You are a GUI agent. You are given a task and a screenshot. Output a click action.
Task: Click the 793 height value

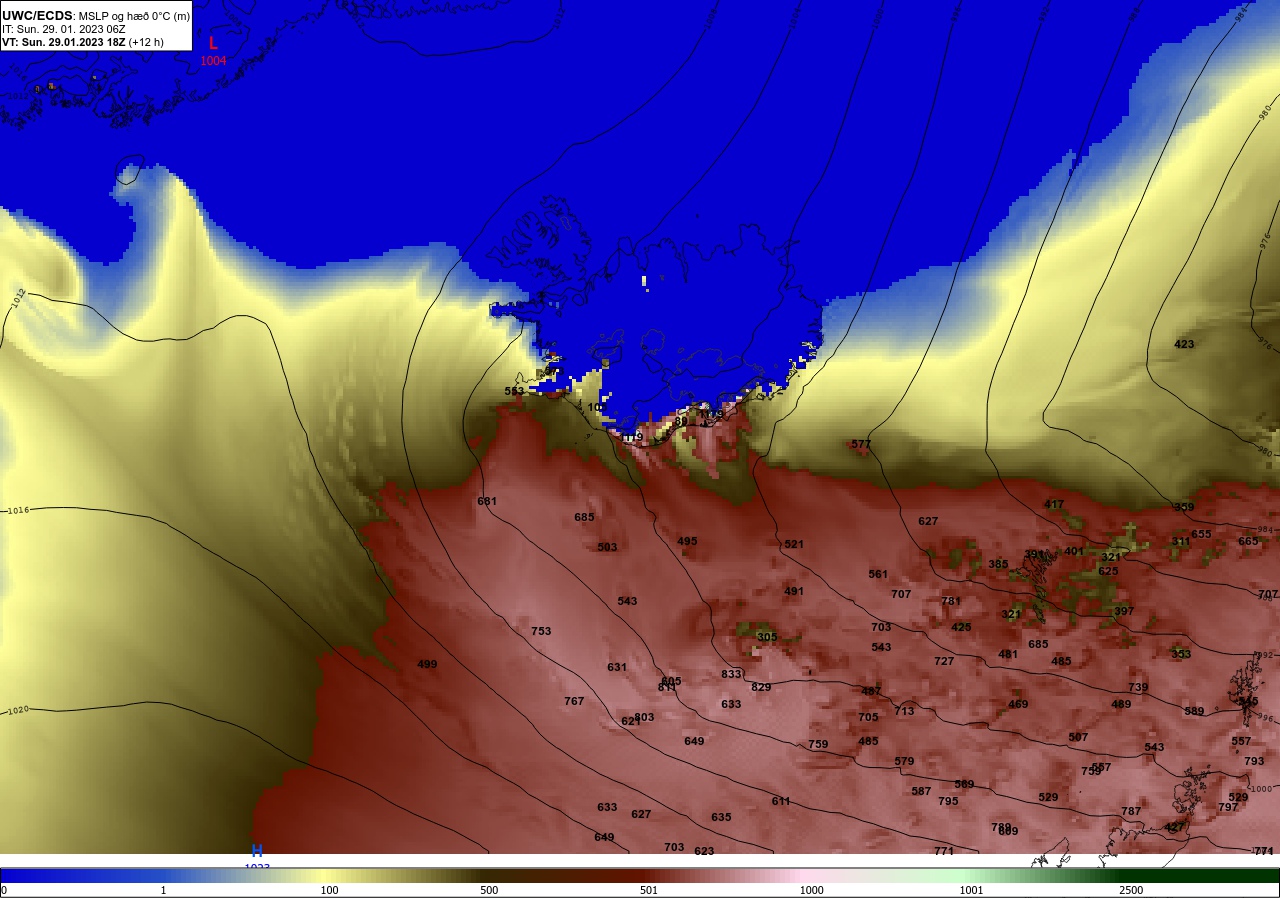pyautogui.click(x=1254, y=761)
